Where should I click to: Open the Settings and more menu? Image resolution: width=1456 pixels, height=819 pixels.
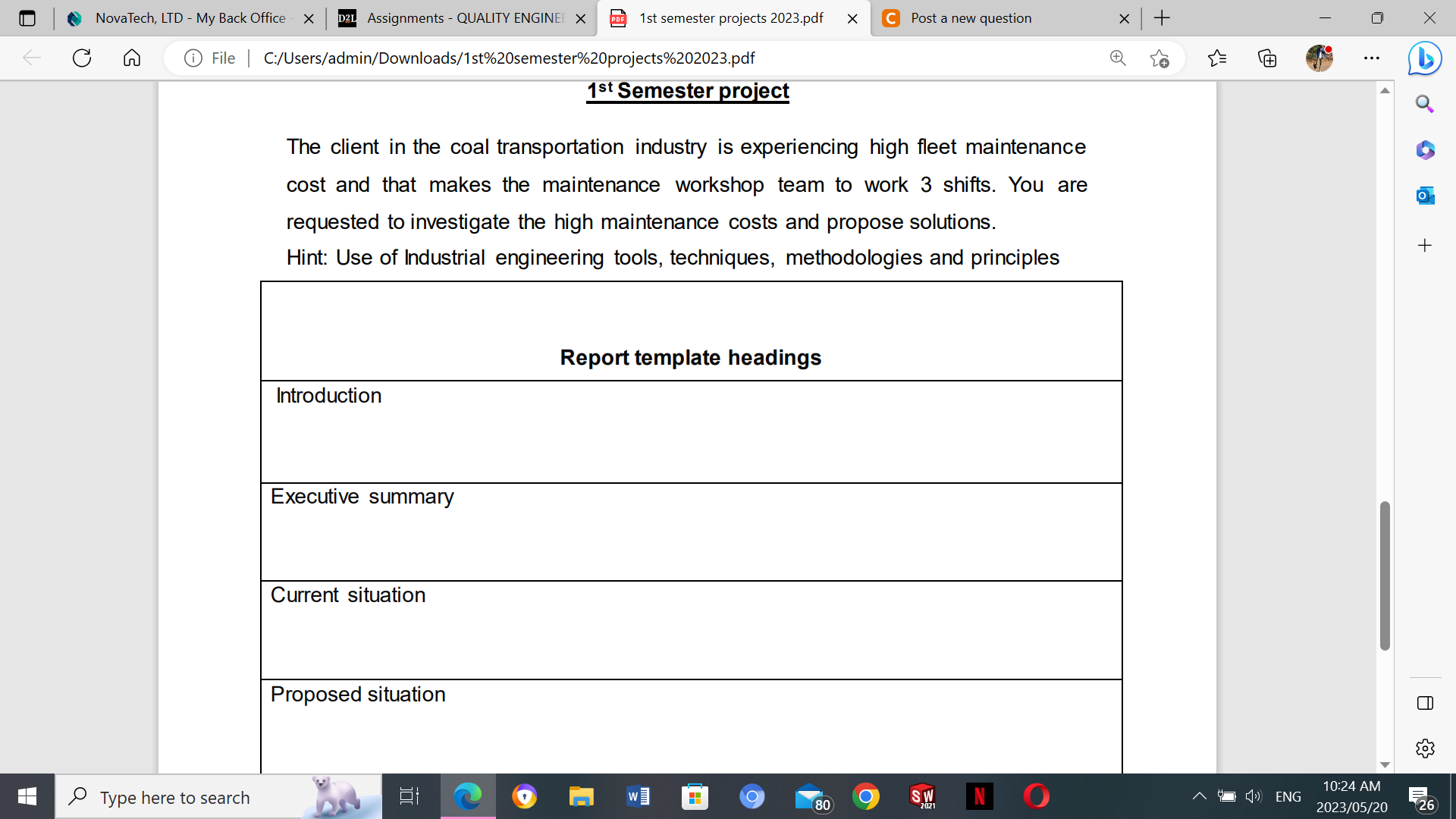[x=1372, y=58]
